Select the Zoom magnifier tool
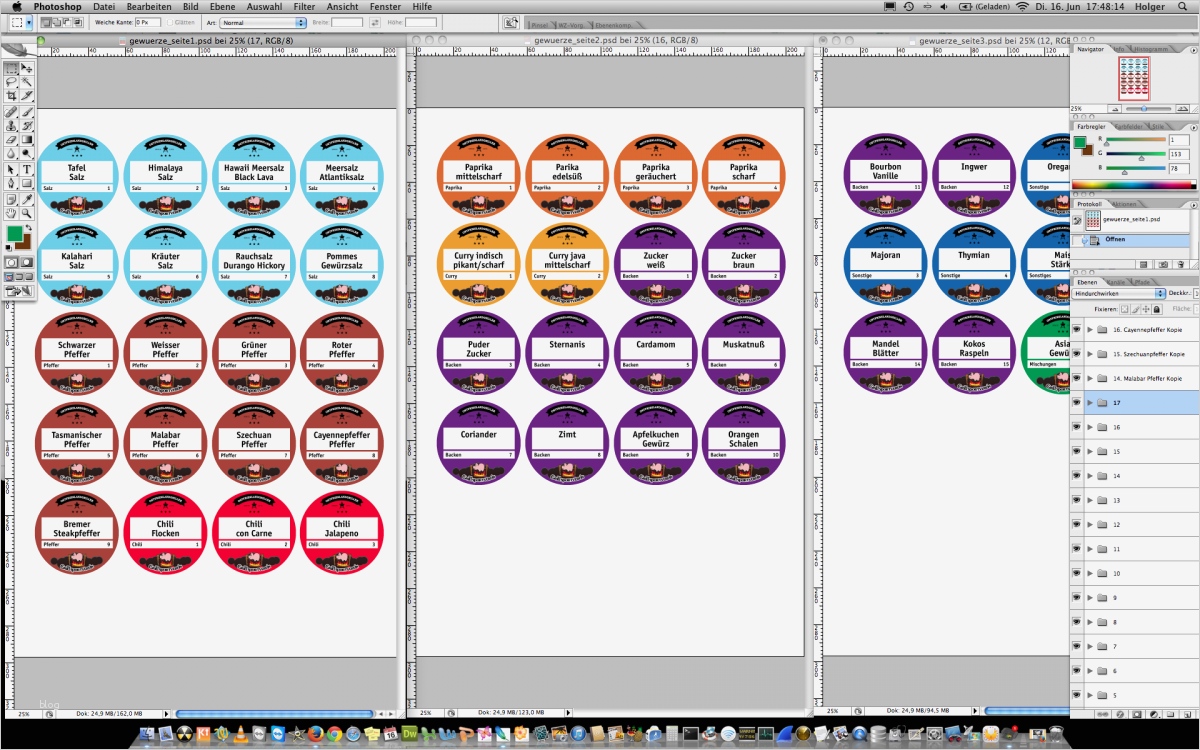 [x=26, y=213]
